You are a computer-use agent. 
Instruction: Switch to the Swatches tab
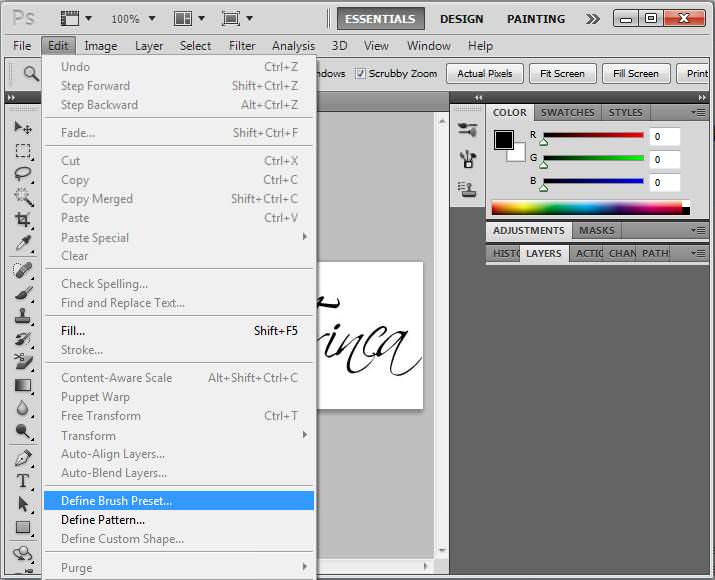(x=568, y=112)
